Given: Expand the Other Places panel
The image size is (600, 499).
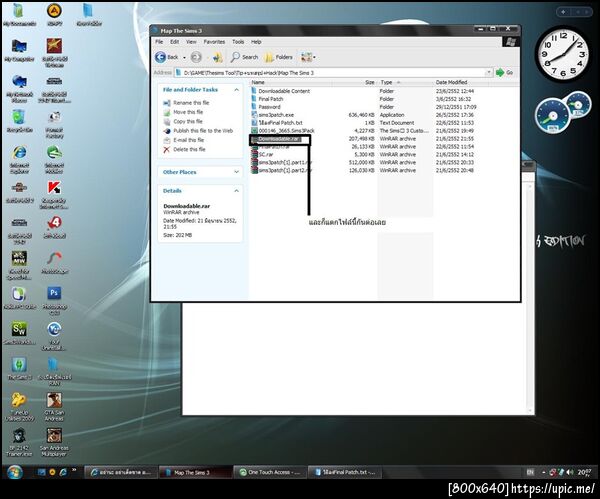Looking at the screenshot, I should (x=236, y=172).
